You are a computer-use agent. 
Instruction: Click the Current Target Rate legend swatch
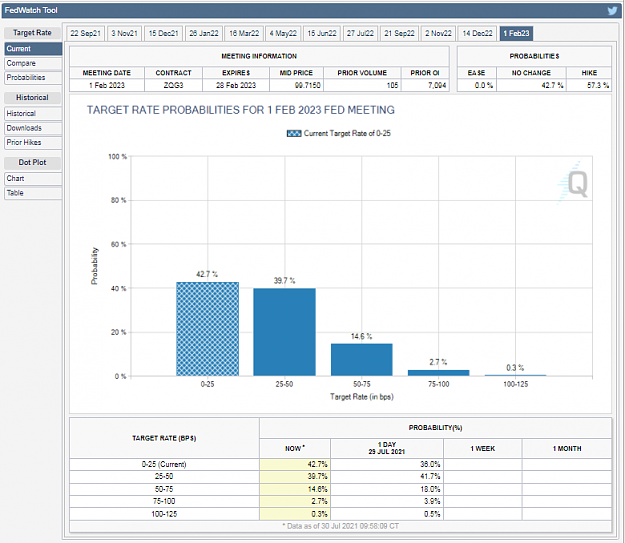pos(294,134)
